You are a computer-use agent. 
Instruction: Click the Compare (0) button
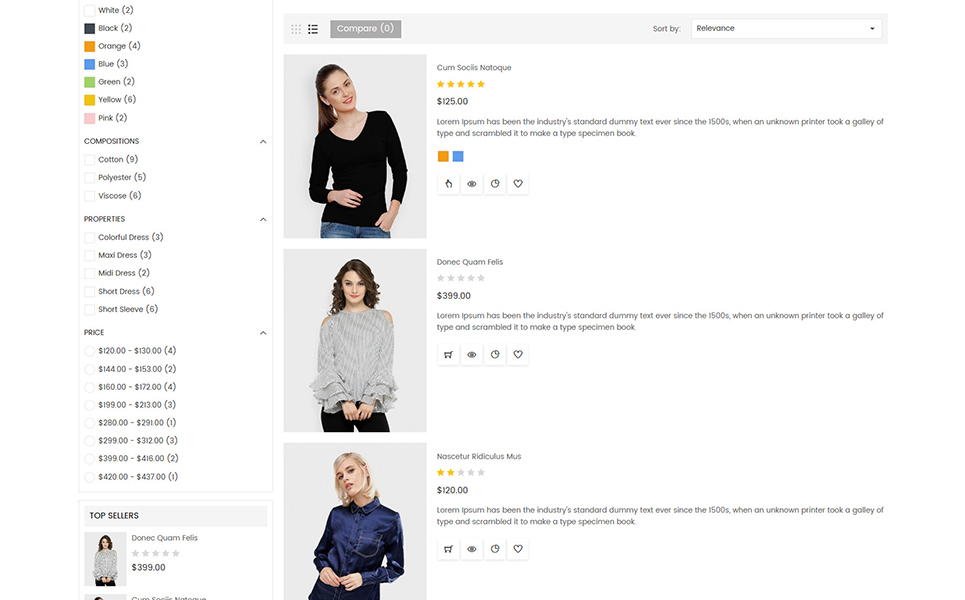(366, 29)
